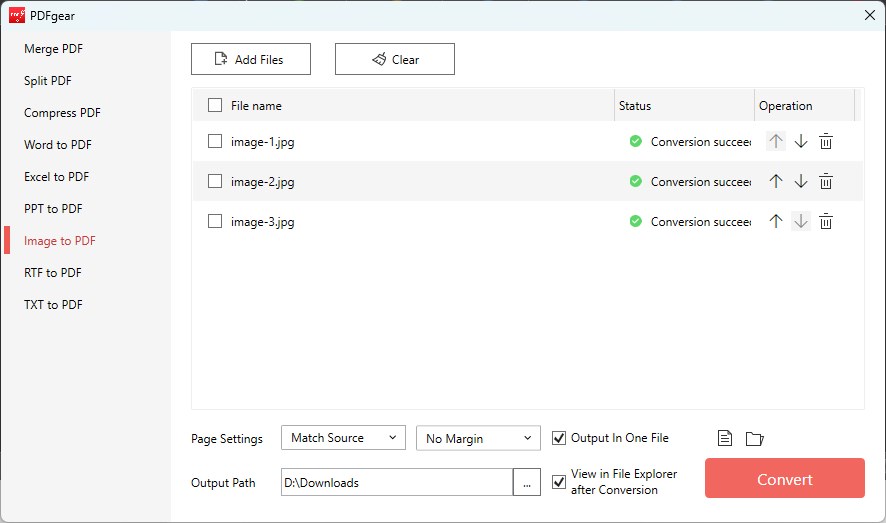
Task: Click Conversion succeeded status of image-2.jpg
Action: point(701,182)
